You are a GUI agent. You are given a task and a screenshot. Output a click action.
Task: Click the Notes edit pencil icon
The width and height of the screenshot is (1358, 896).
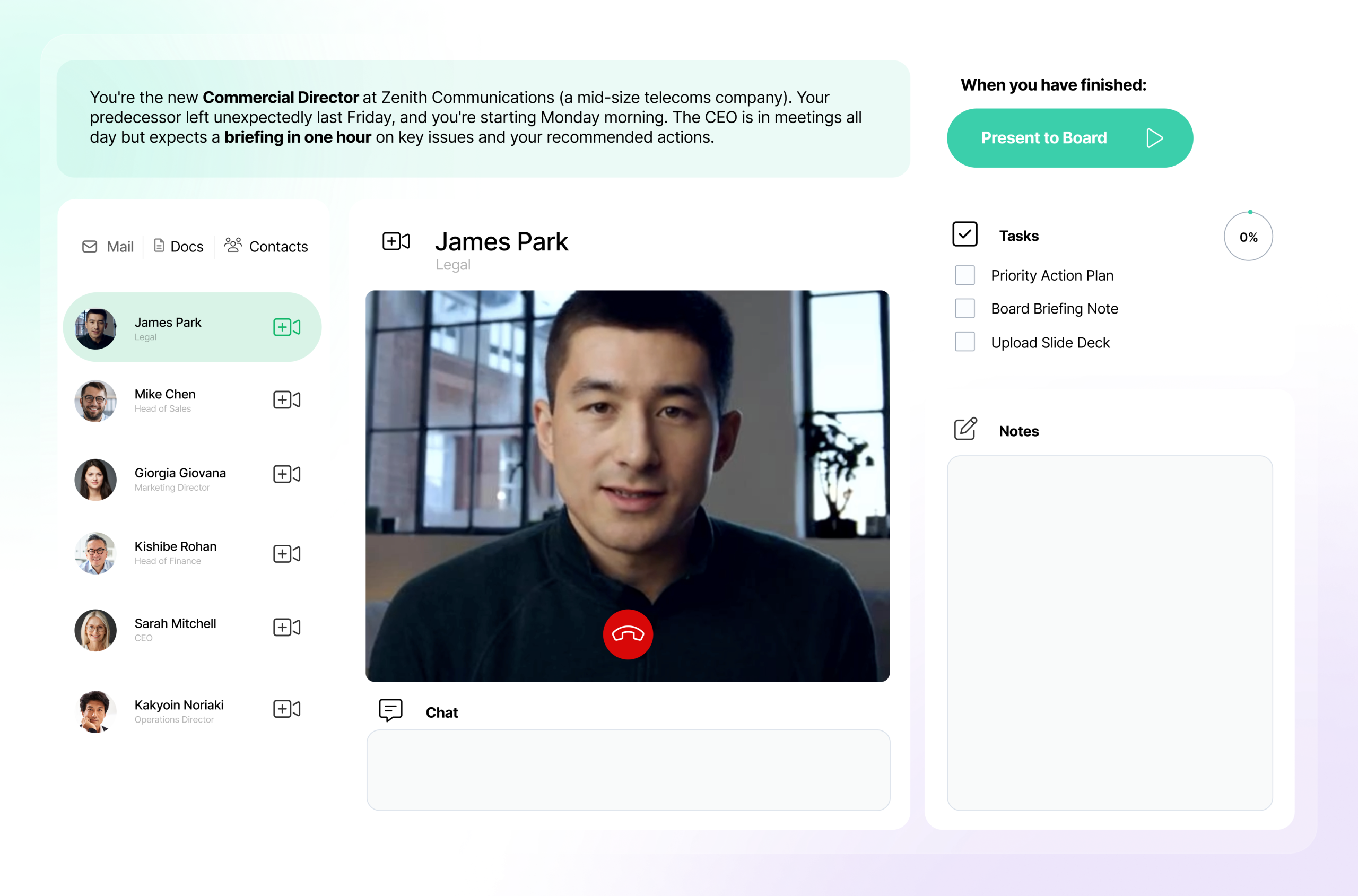pyautogui.click(x=965, y=429)
